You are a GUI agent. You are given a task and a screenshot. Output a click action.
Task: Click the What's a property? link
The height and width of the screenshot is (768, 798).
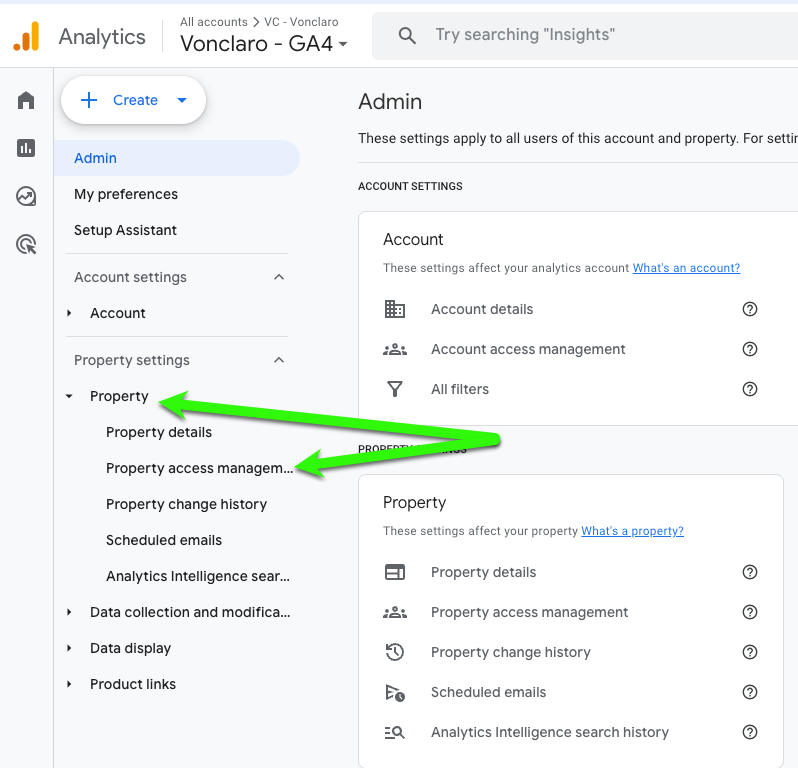coord(632,531)
